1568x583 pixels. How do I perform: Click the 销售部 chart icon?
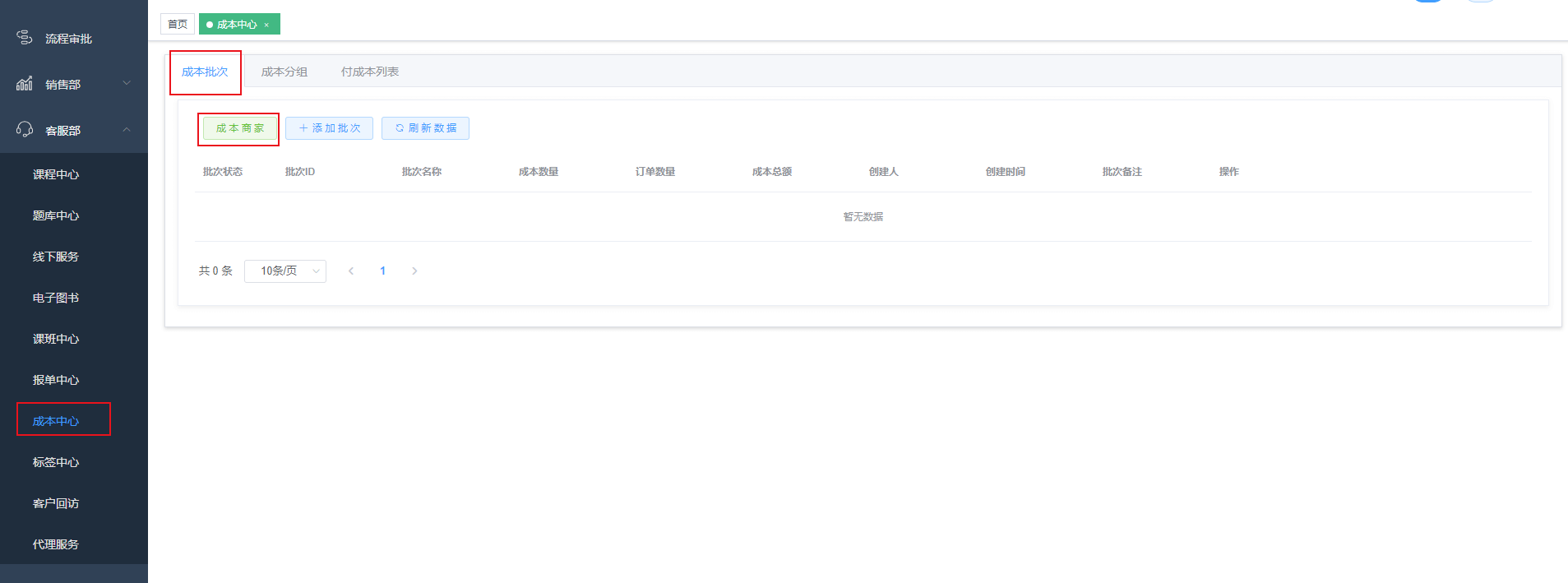coord(25,84)
